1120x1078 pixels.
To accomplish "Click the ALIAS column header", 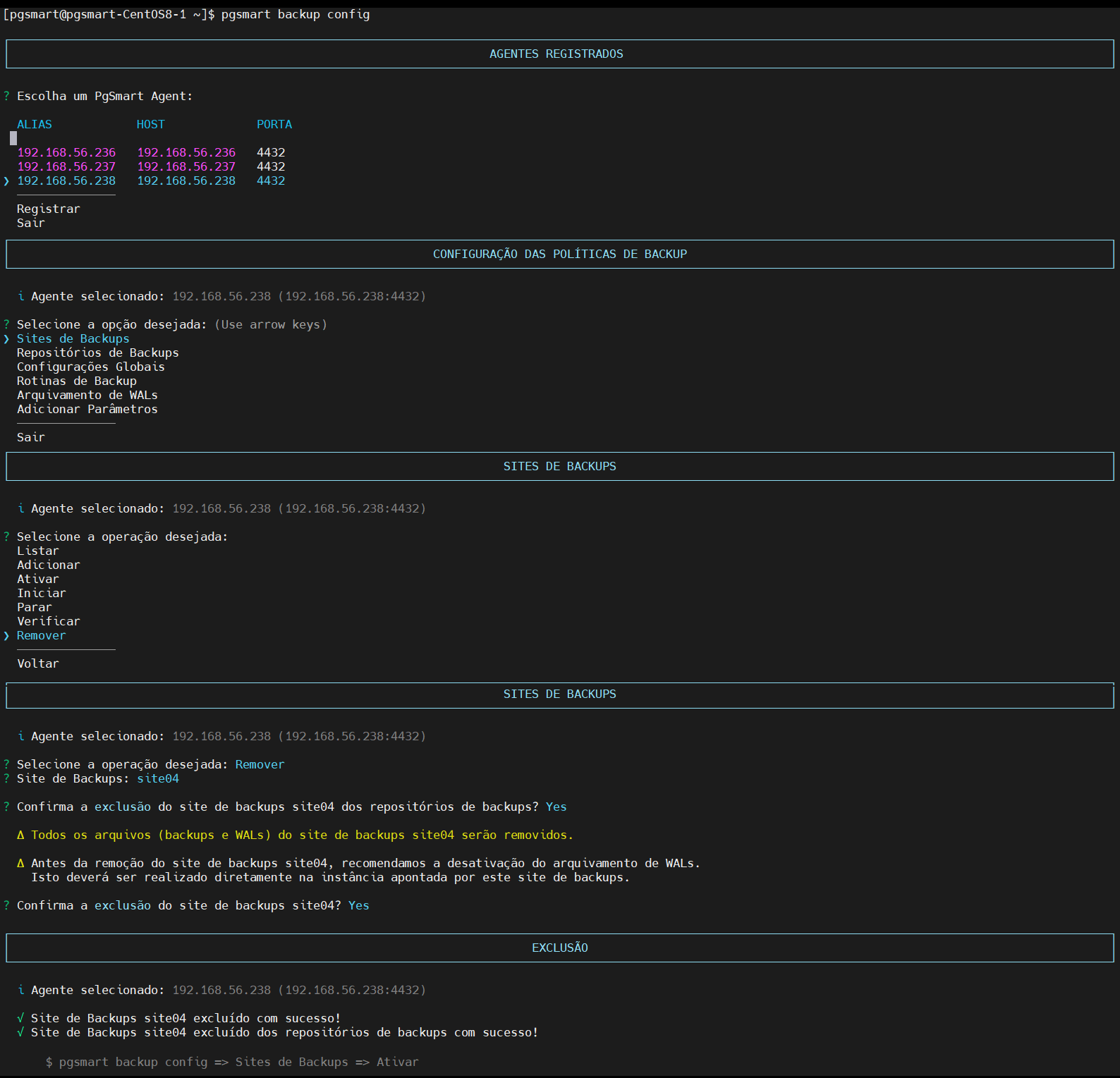I will coord(35,124).
